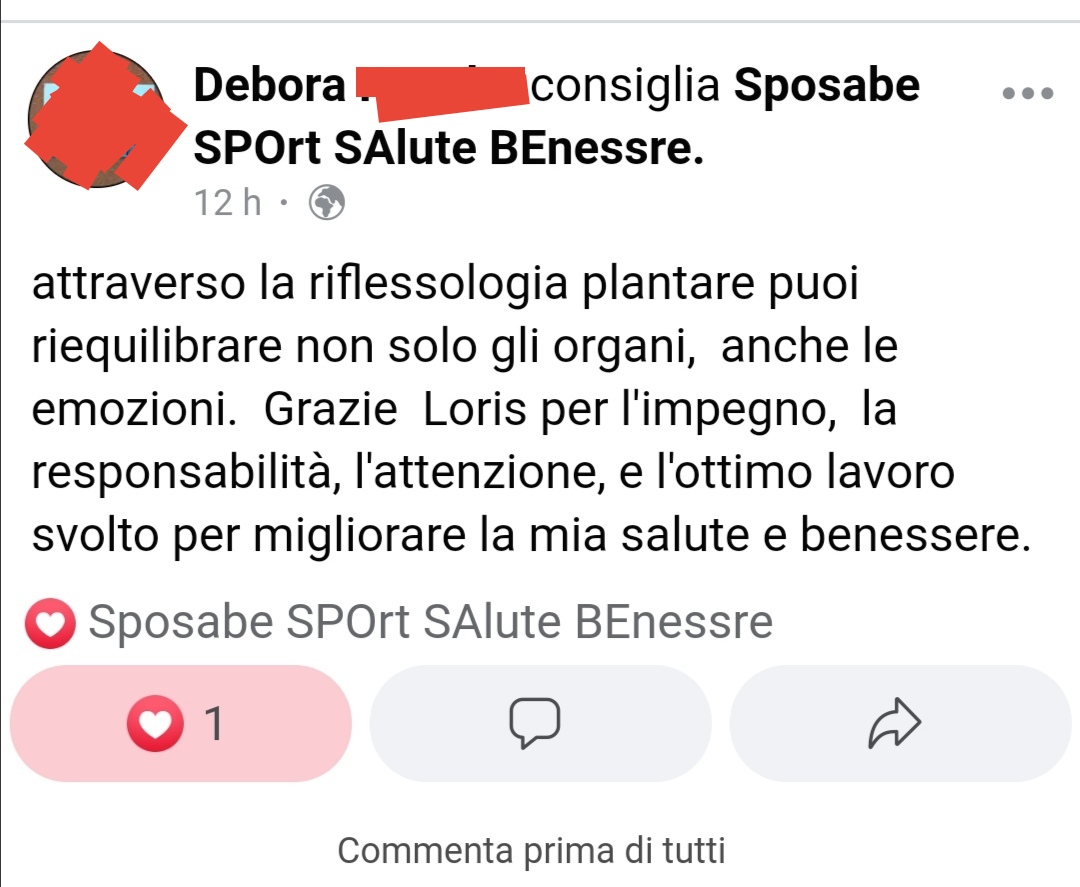This screenshot has width=1080, height=887.
Task: Open the 12 h timestamp link
Action: pyautogui.click(x=228, y=202)
